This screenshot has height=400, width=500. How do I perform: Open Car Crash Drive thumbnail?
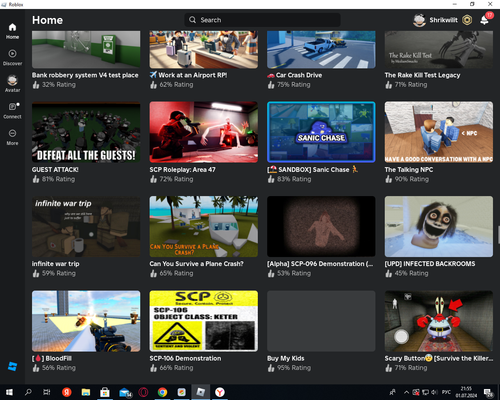pos(321,49)
